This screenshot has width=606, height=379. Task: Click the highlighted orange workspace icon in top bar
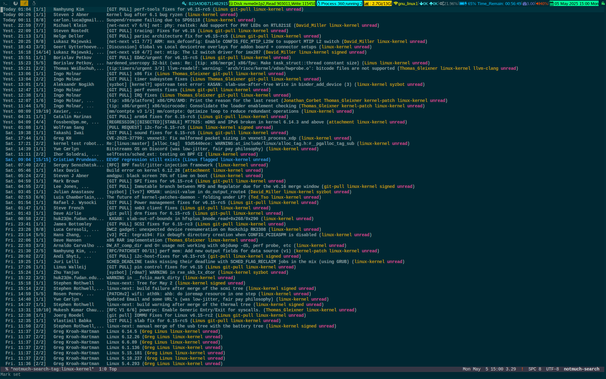[x=24, y=3]
